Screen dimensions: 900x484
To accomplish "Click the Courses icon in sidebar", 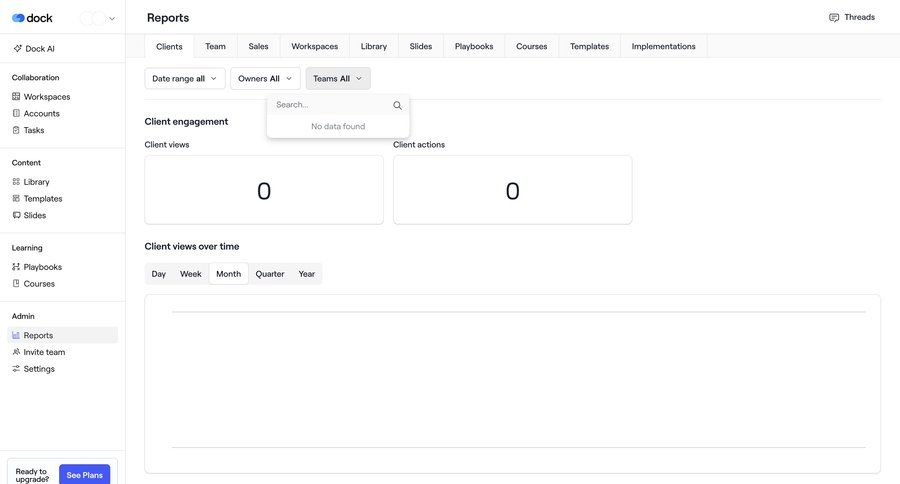I will pyautogui.click(x=16, y=283).
